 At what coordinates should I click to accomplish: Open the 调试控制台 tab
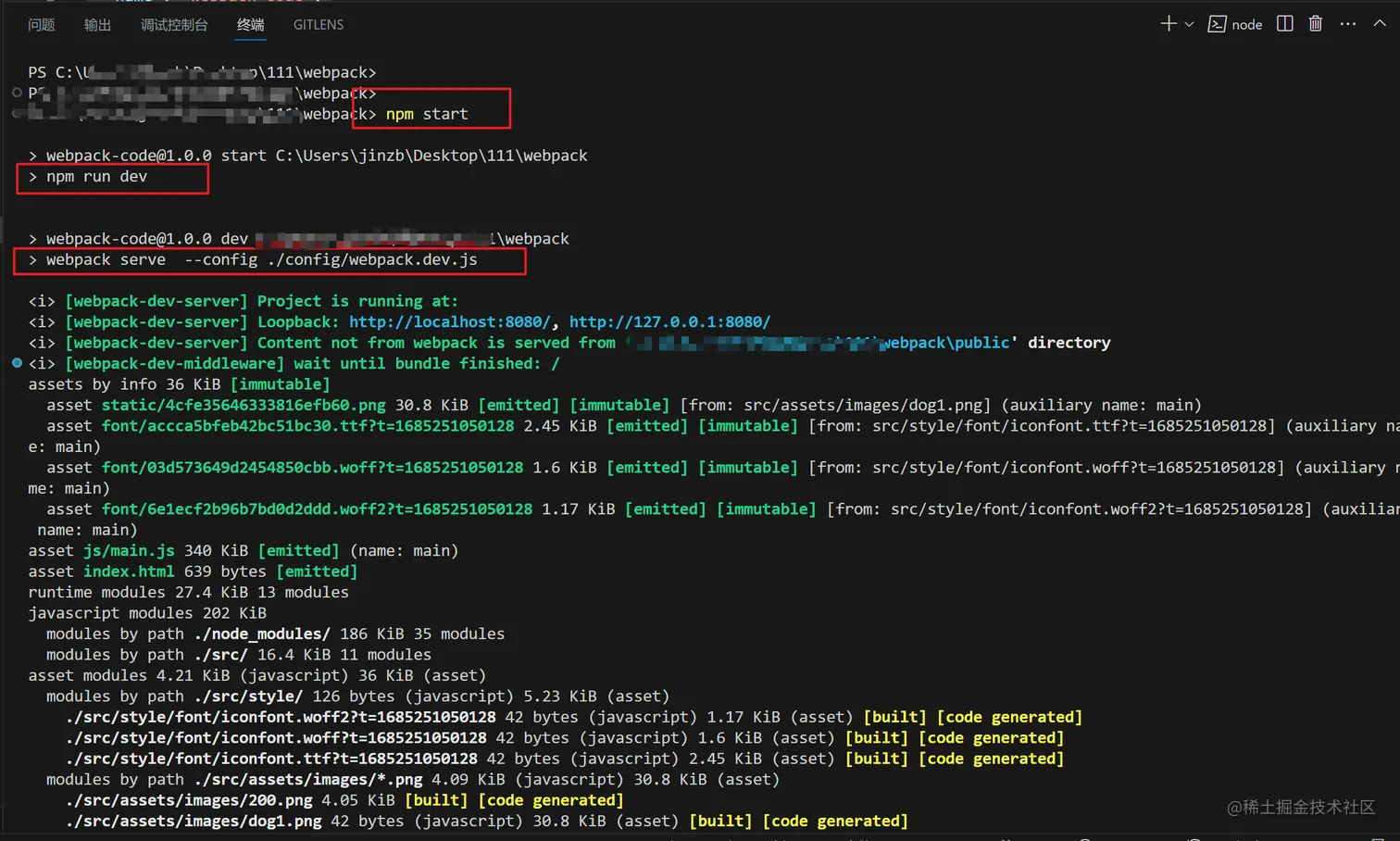[x=174, y=25]
